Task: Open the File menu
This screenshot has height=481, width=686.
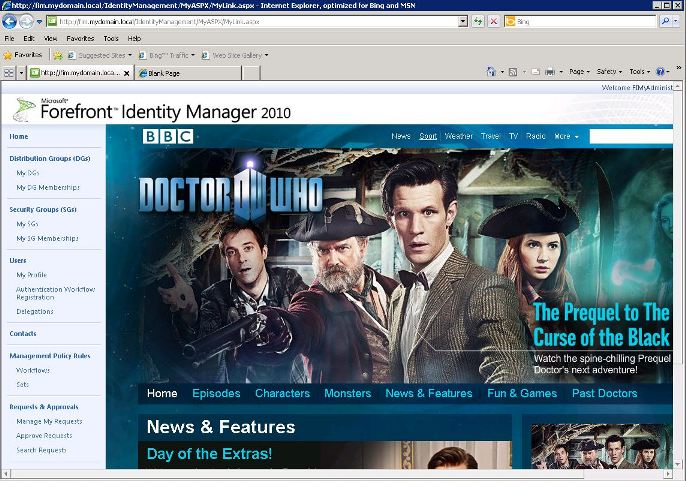Action: (9, 39)
